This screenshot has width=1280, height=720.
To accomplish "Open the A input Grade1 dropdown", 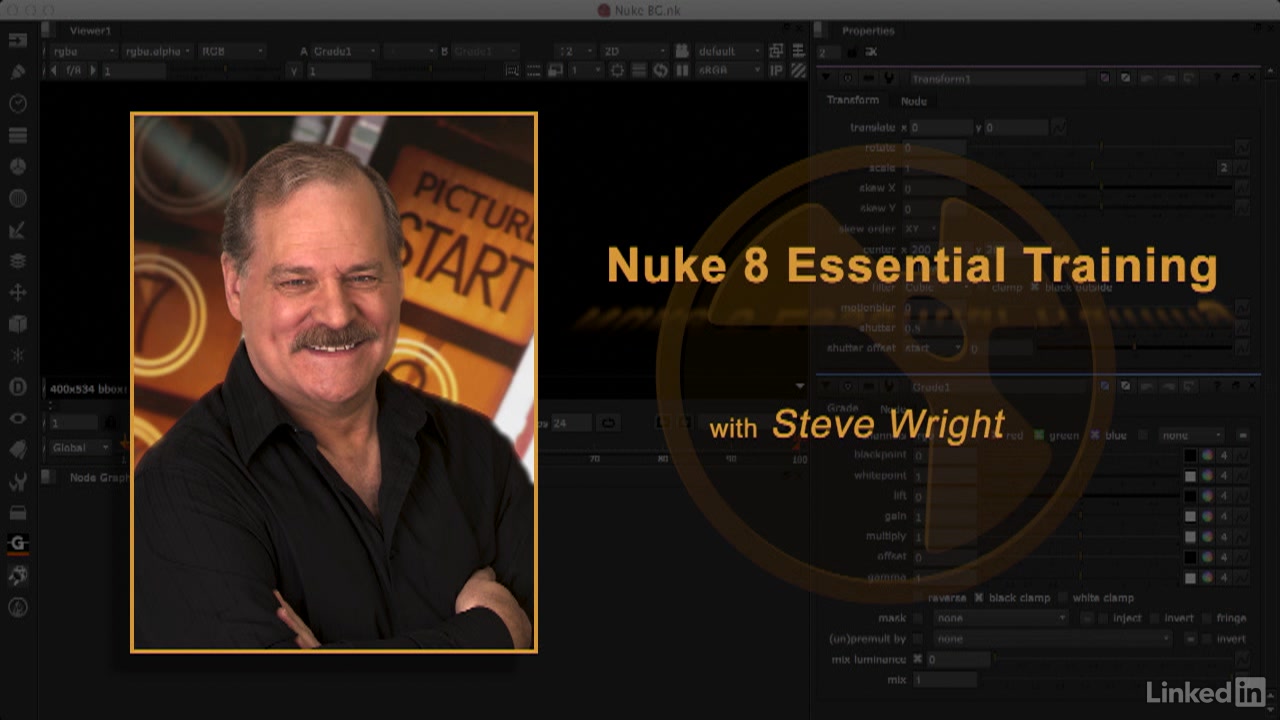I will [x=345, y=51].
